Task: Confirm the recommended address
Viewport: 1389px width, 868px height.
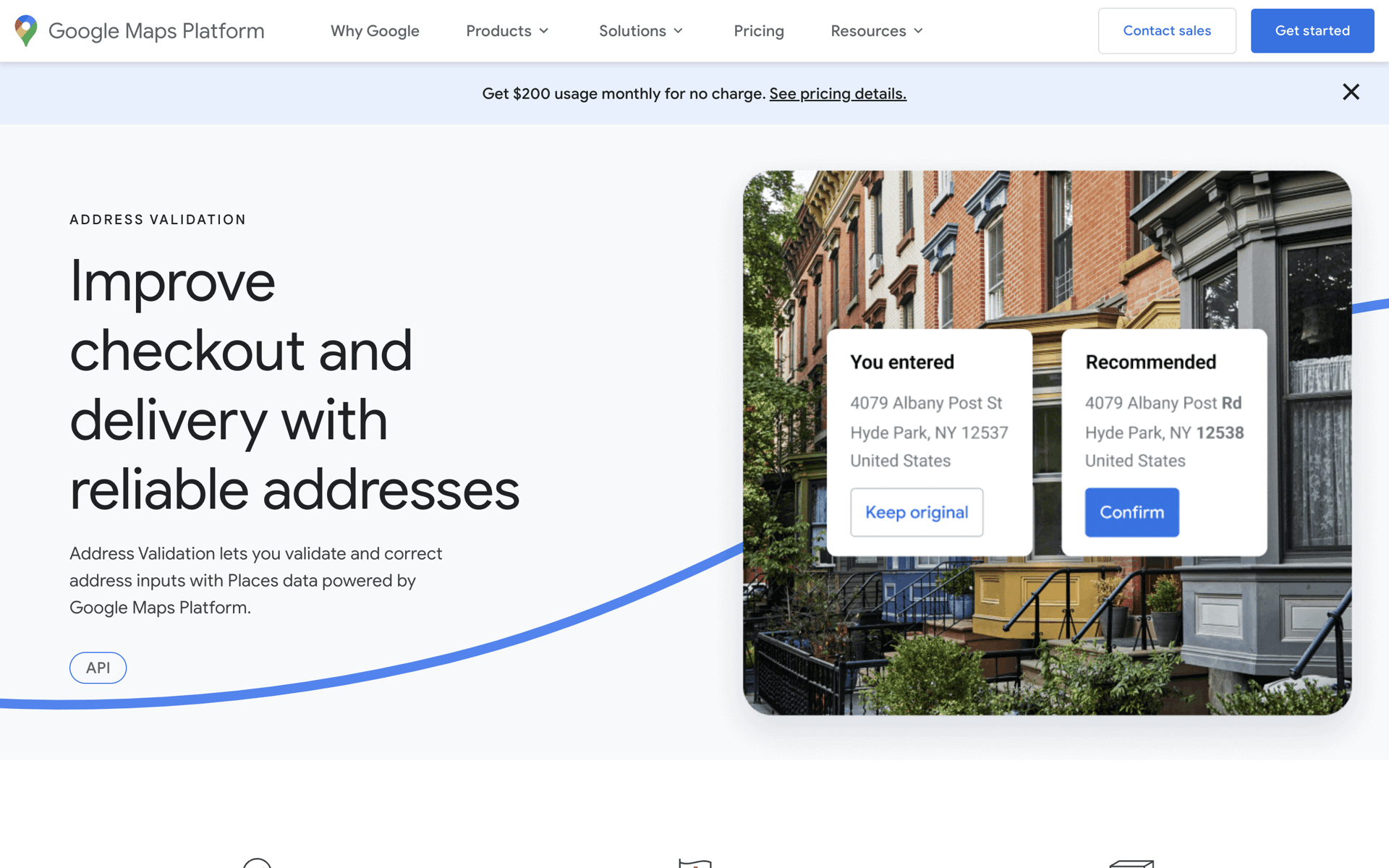Action: (x=1132, y=512)
